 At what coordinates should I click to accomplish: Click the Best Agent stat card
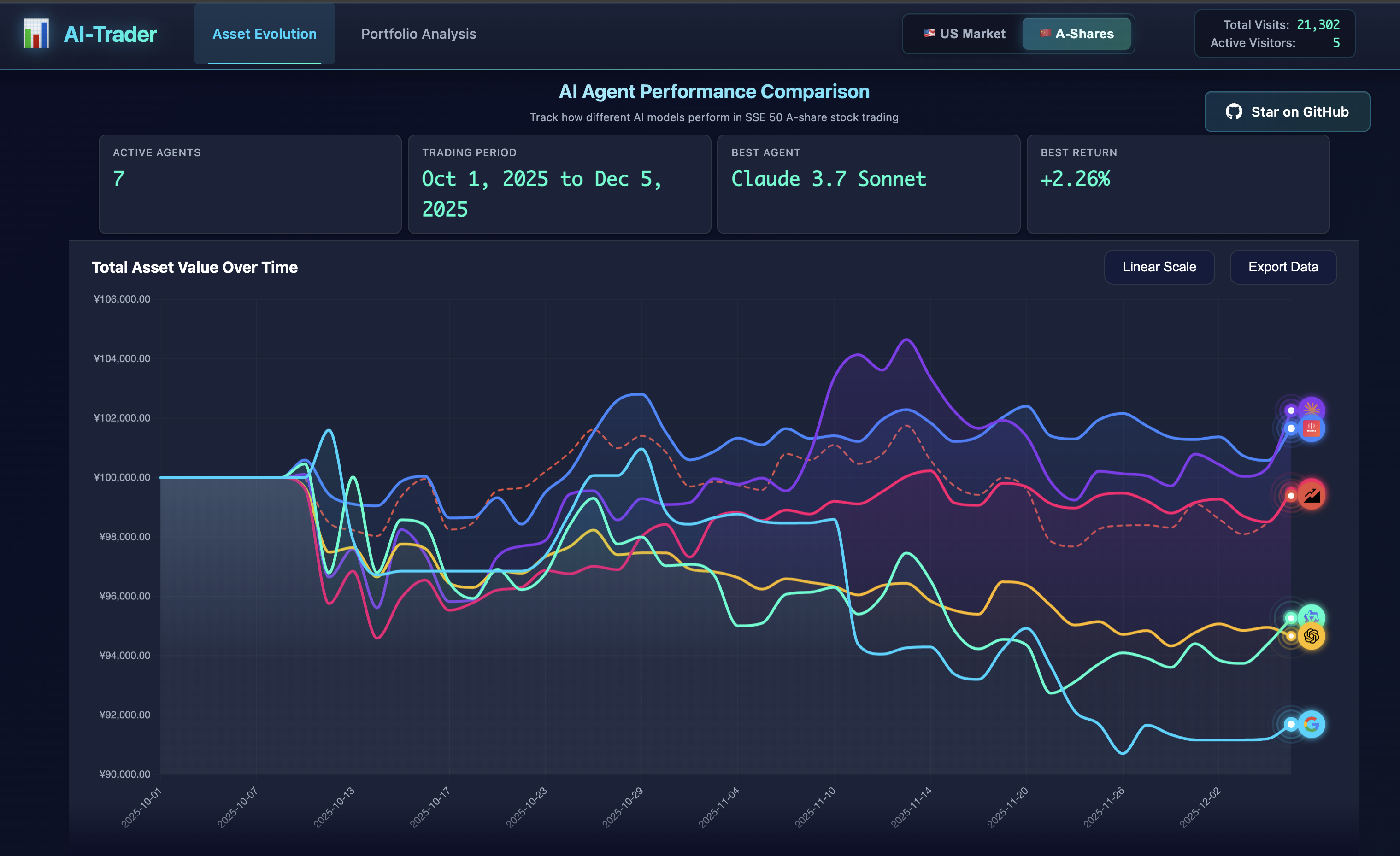(x=868, y=184)
